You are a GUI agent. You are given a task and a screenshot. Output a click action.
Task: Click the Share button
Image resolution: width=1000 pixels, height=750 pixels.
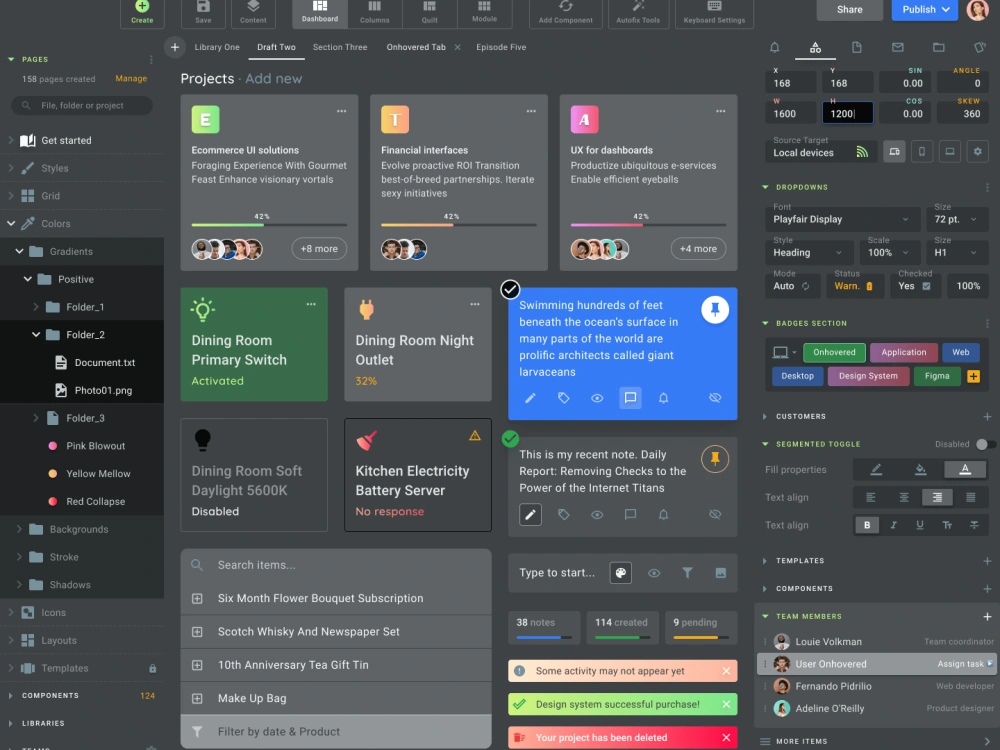coord(849,10)
